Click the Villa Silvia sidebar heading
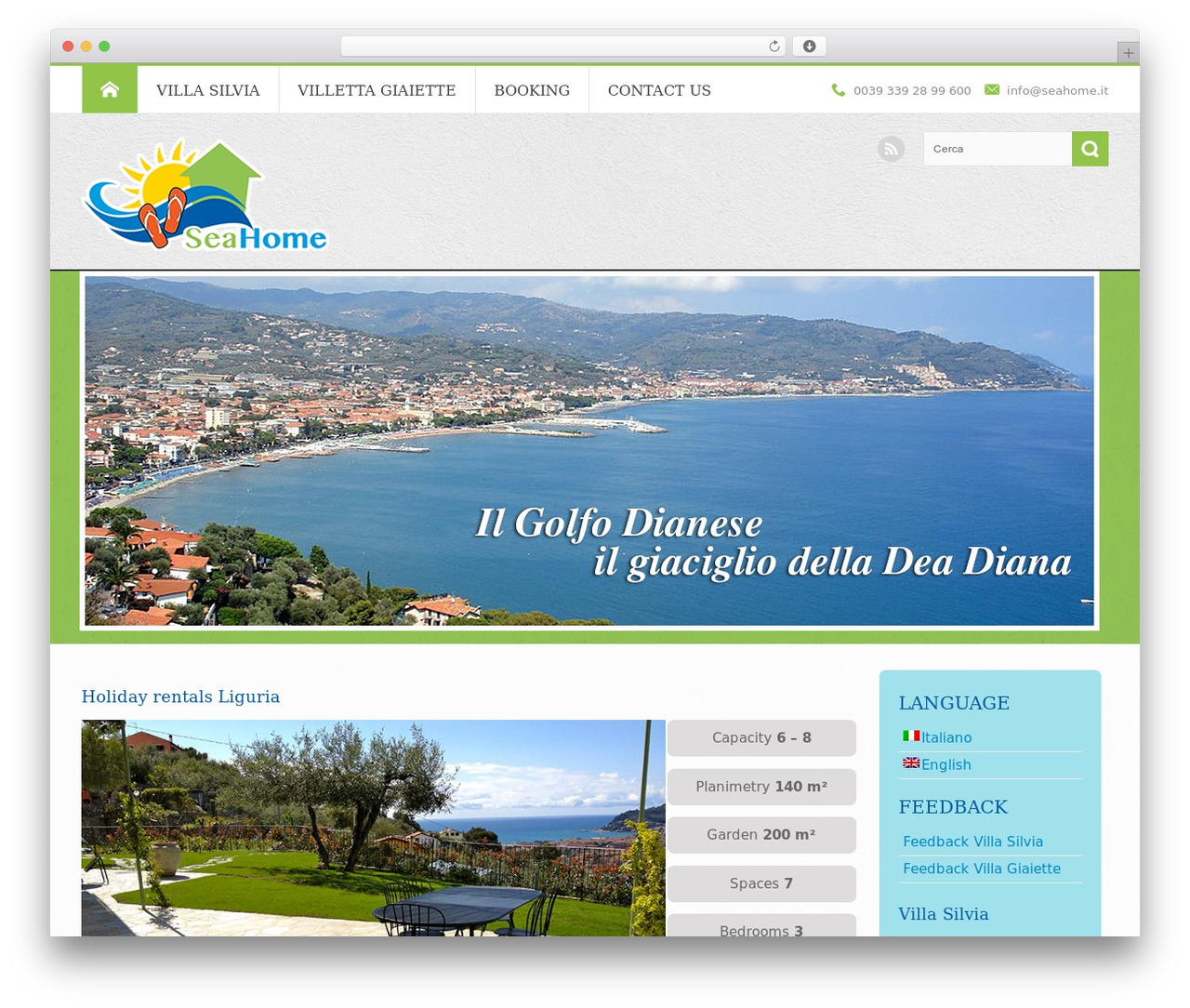This screenshot has height=1008, width=1190. (944, 914)
